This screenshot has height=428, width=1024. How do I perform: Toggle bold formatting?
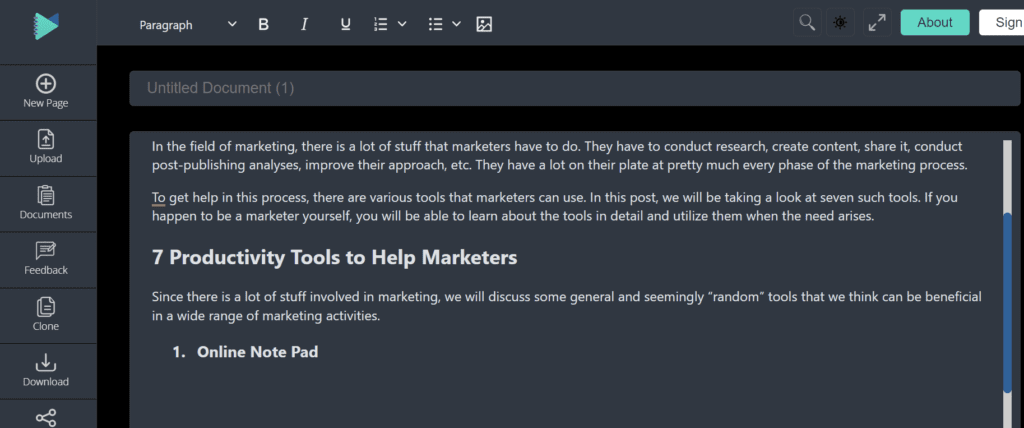tap(263, 25)
